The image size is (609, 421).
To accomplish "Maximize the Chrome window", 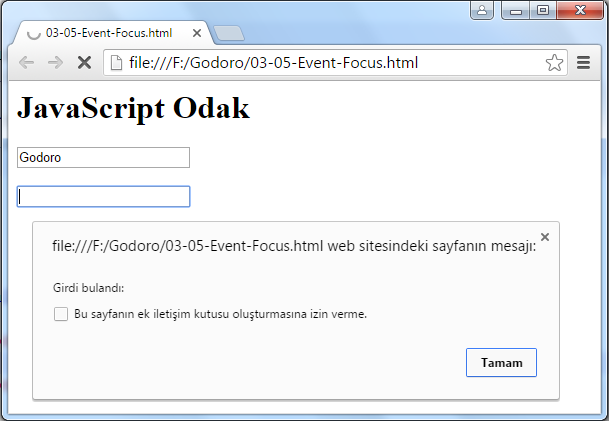I will [543, 10].
